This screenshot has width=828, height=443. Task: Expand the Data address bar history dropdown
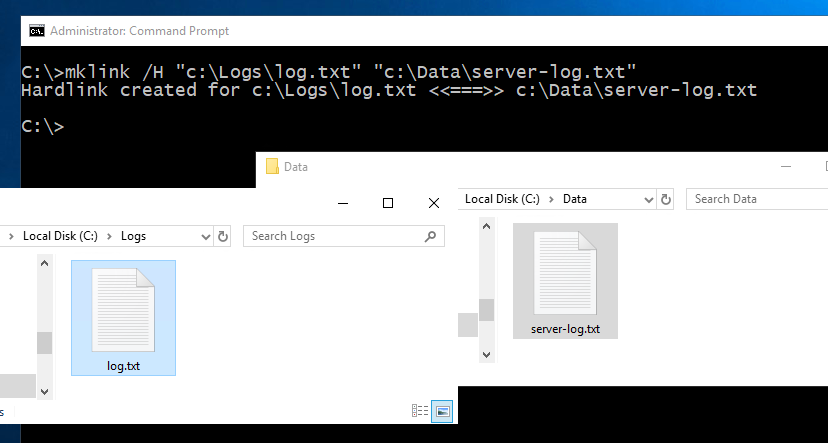tap(649, 199)
